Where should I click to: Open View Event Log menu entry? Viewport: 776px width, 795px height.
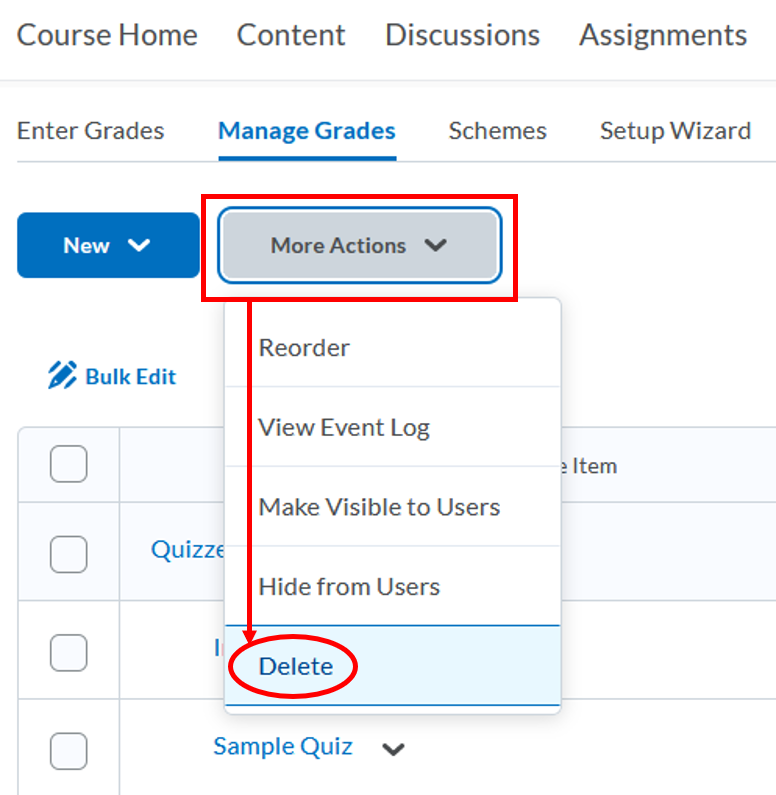coord(344,428)
